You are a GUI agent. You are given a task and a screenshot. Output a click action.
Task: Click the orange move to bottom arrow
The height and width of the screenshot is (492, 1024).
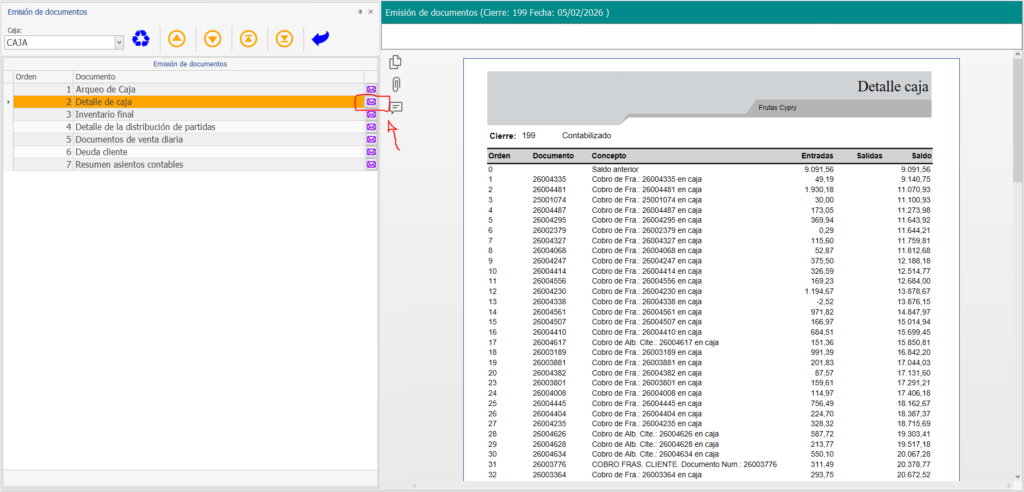(x=284, y=39)
